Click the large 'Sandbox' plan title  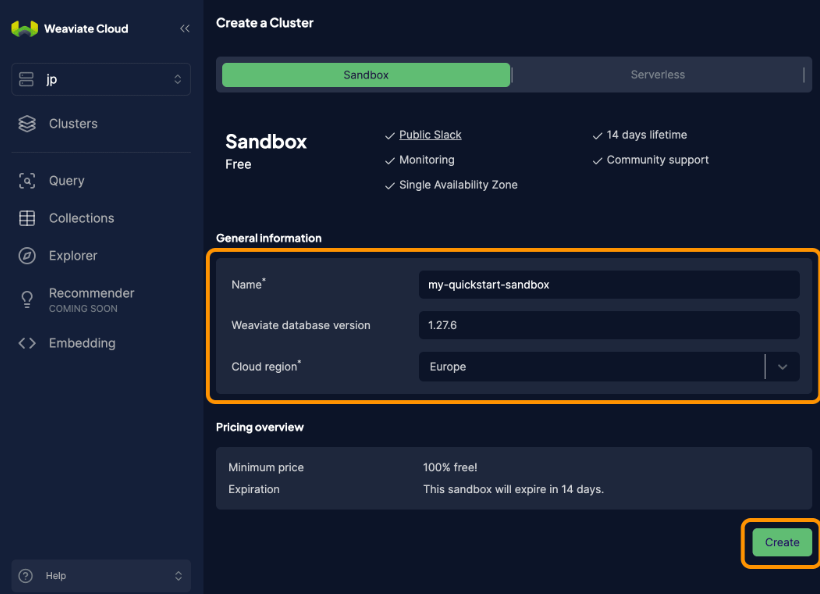(266, 142)
